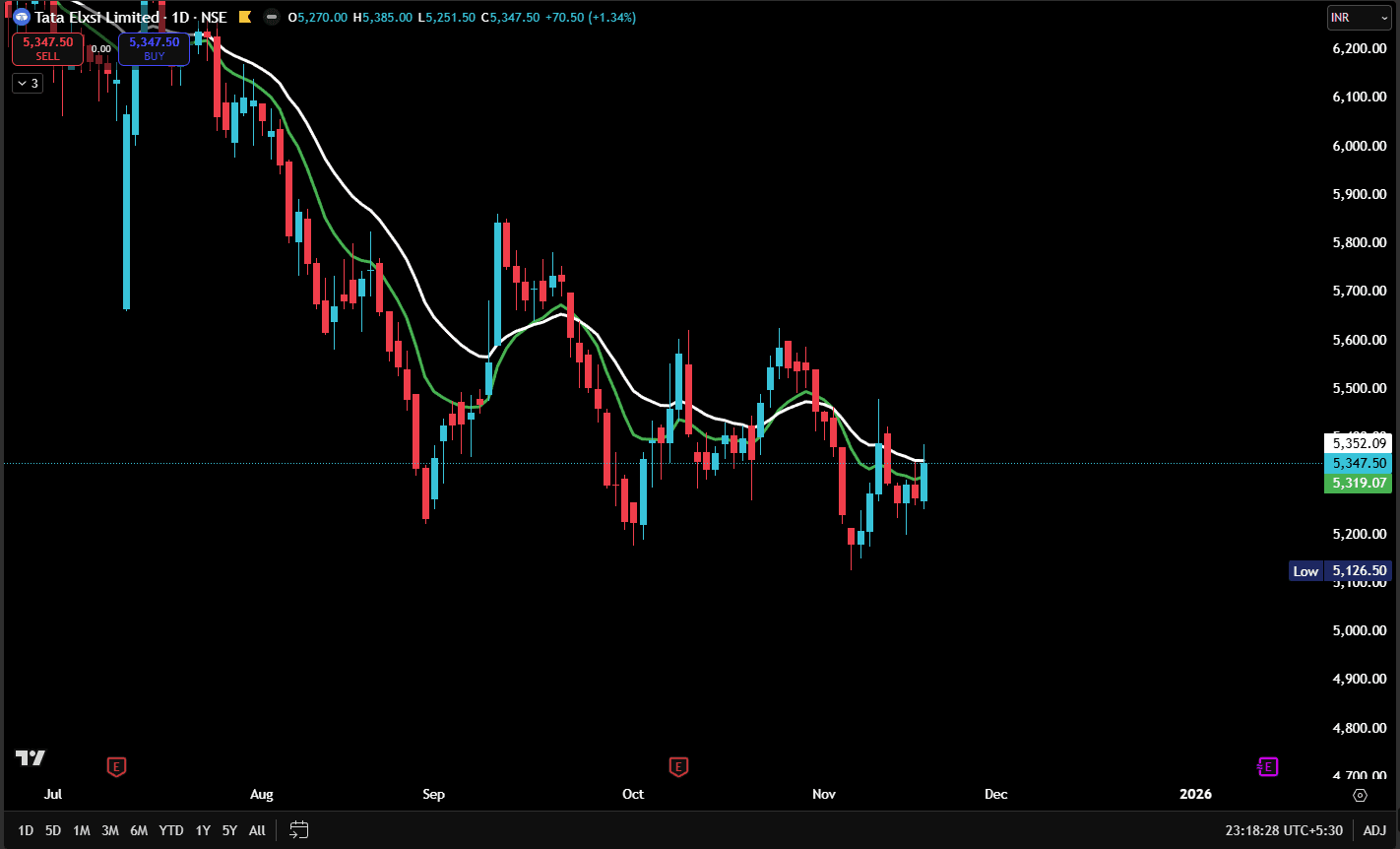
Task: Click the Nov label on the time axis
Action: tap(824, 794)
